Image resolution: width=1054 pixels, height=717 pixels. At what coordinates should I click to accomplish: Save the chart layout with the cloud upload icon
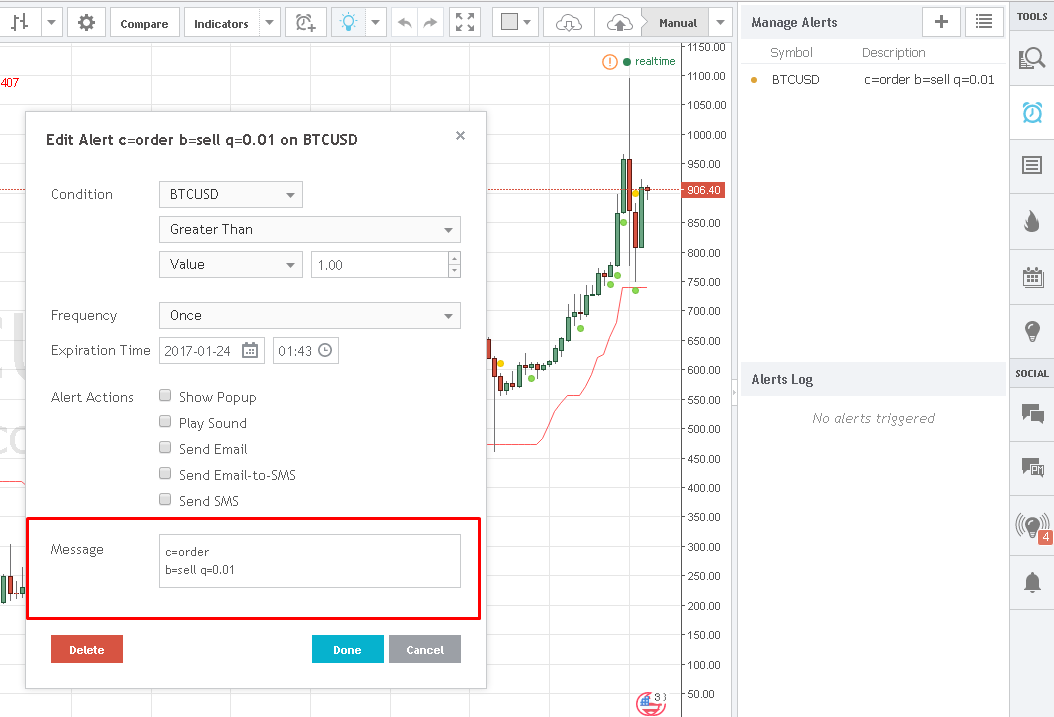[x=617, y=21]
